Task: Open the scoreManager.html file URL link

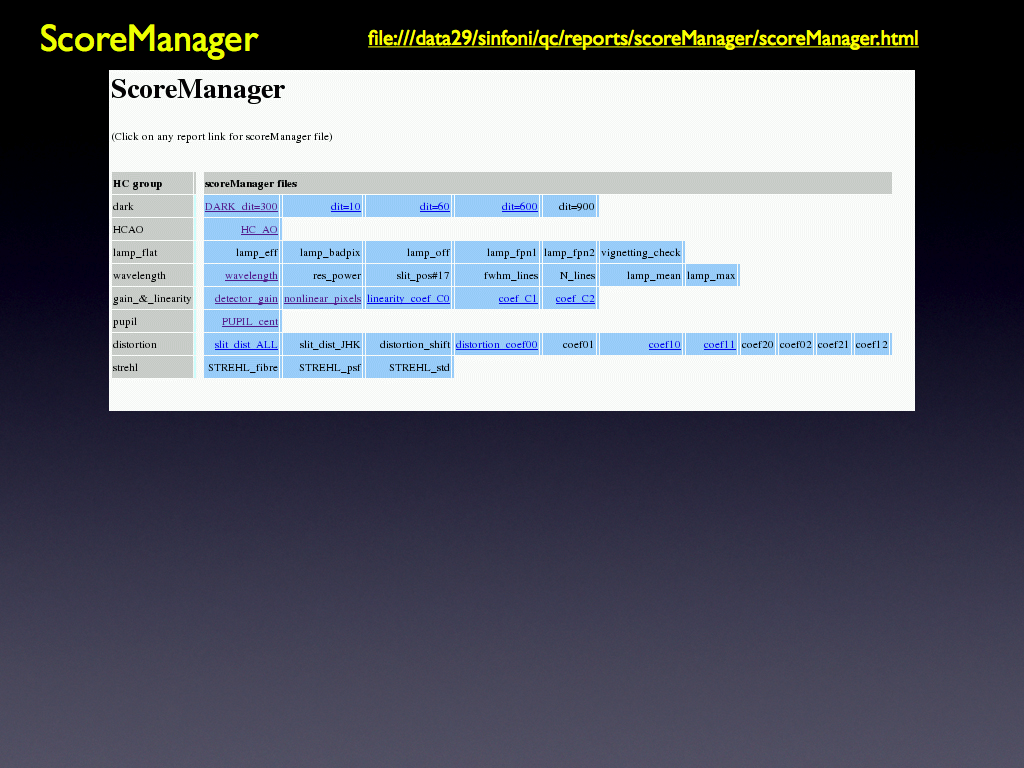Action: click(642, 39)
